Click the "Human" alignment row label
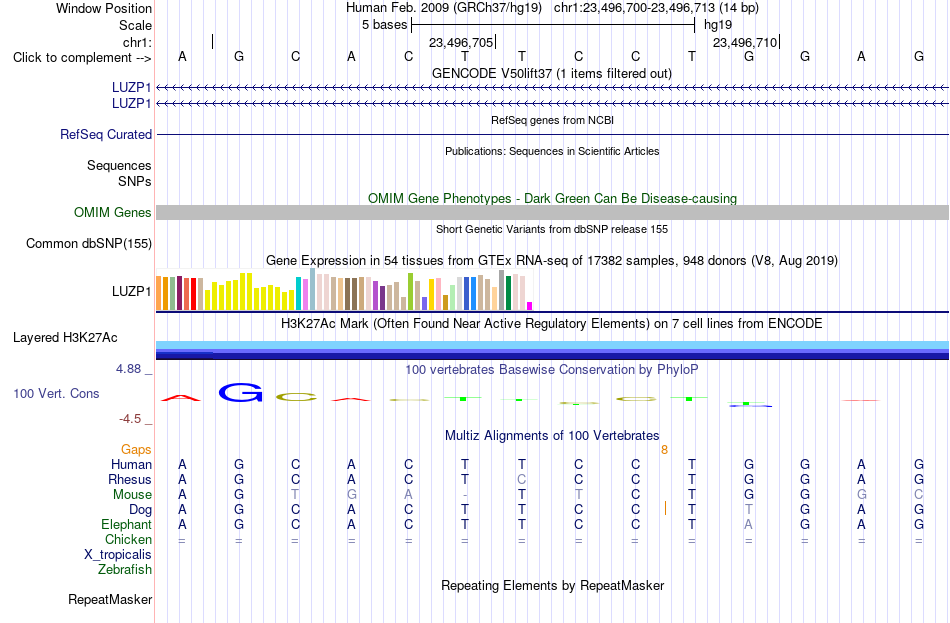Screen dimensions: 950x623 (x=131, y=464)
